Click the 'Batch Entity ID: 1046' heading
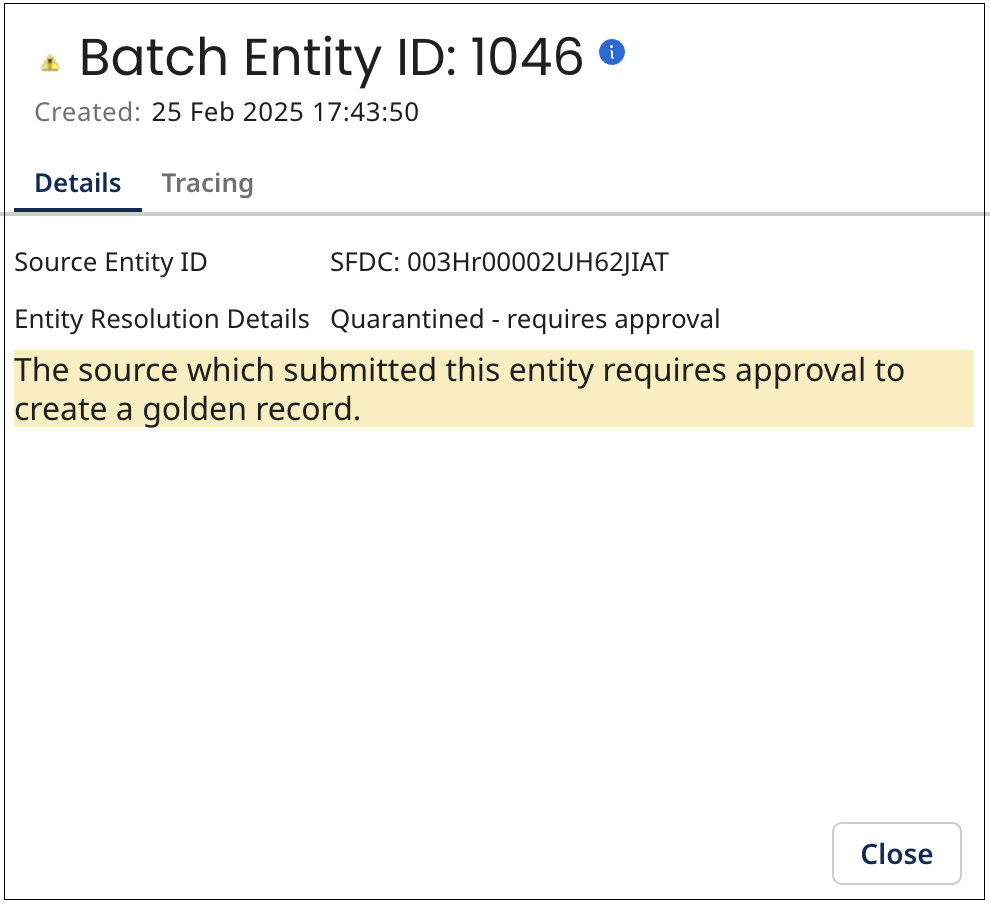 (x=330, y=58)
